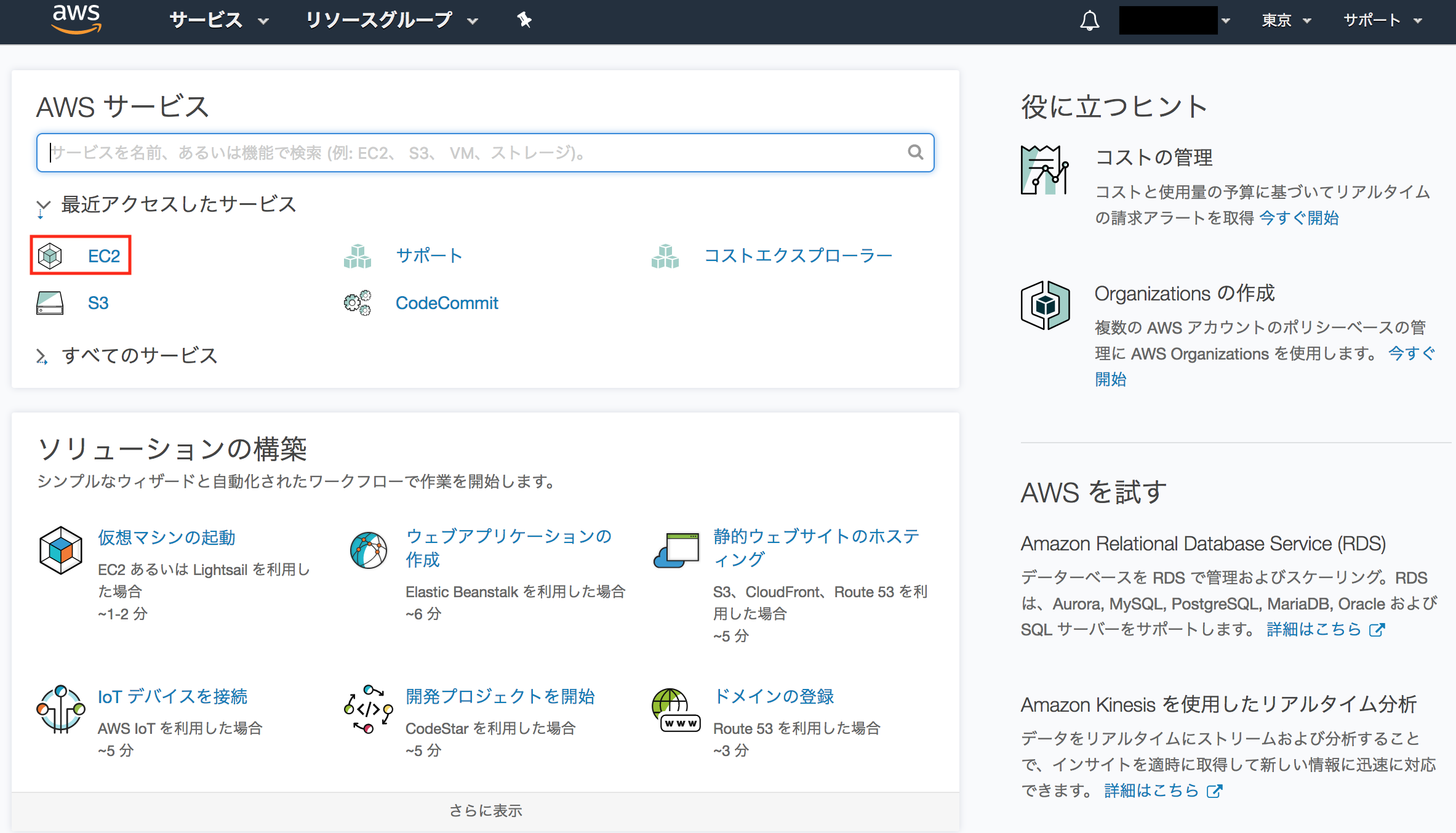Open the リソースグループ menu
Viewport: 1456px width, 833px height.
coord(391,20)
